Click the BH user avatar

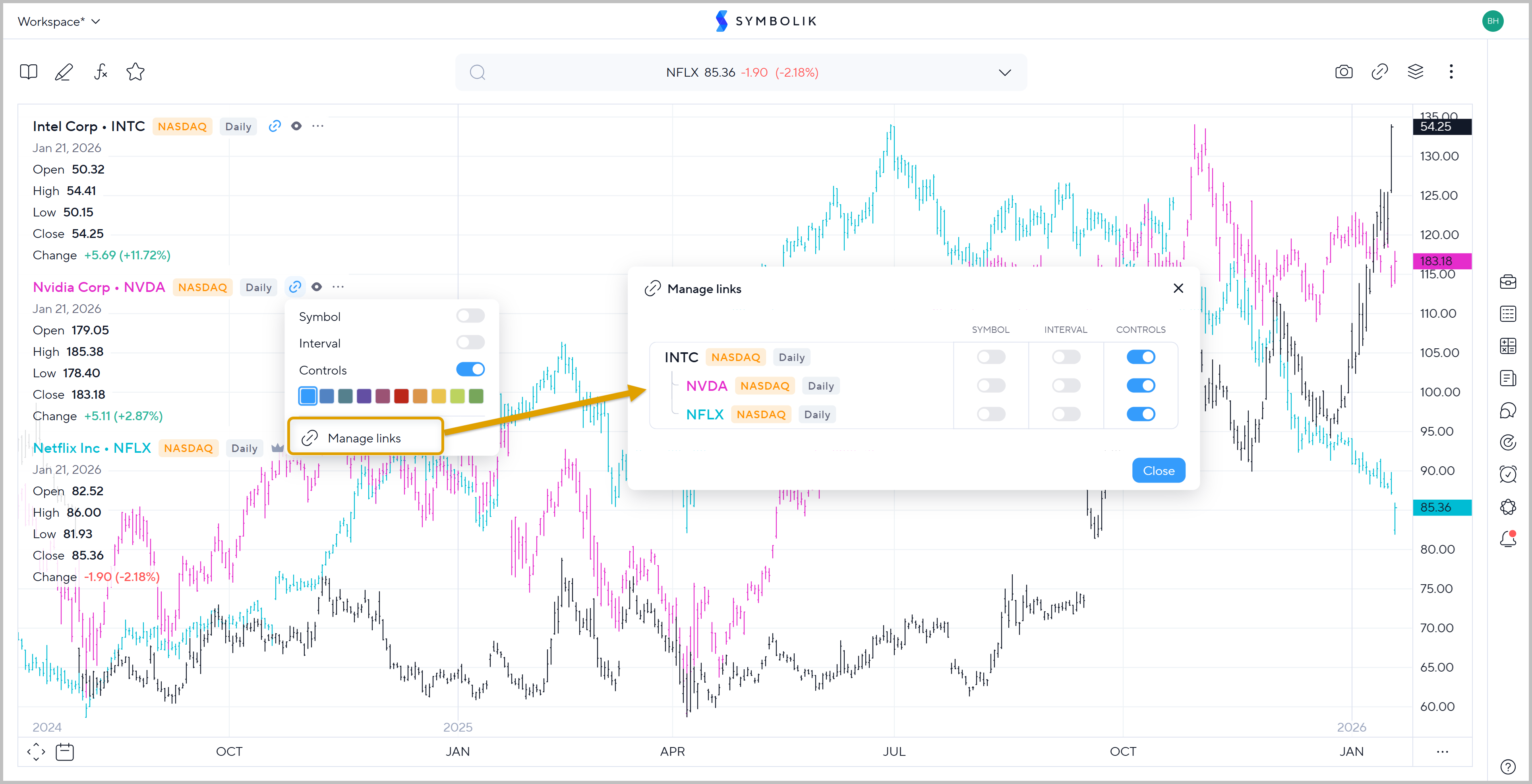(x=1493, y=21)
